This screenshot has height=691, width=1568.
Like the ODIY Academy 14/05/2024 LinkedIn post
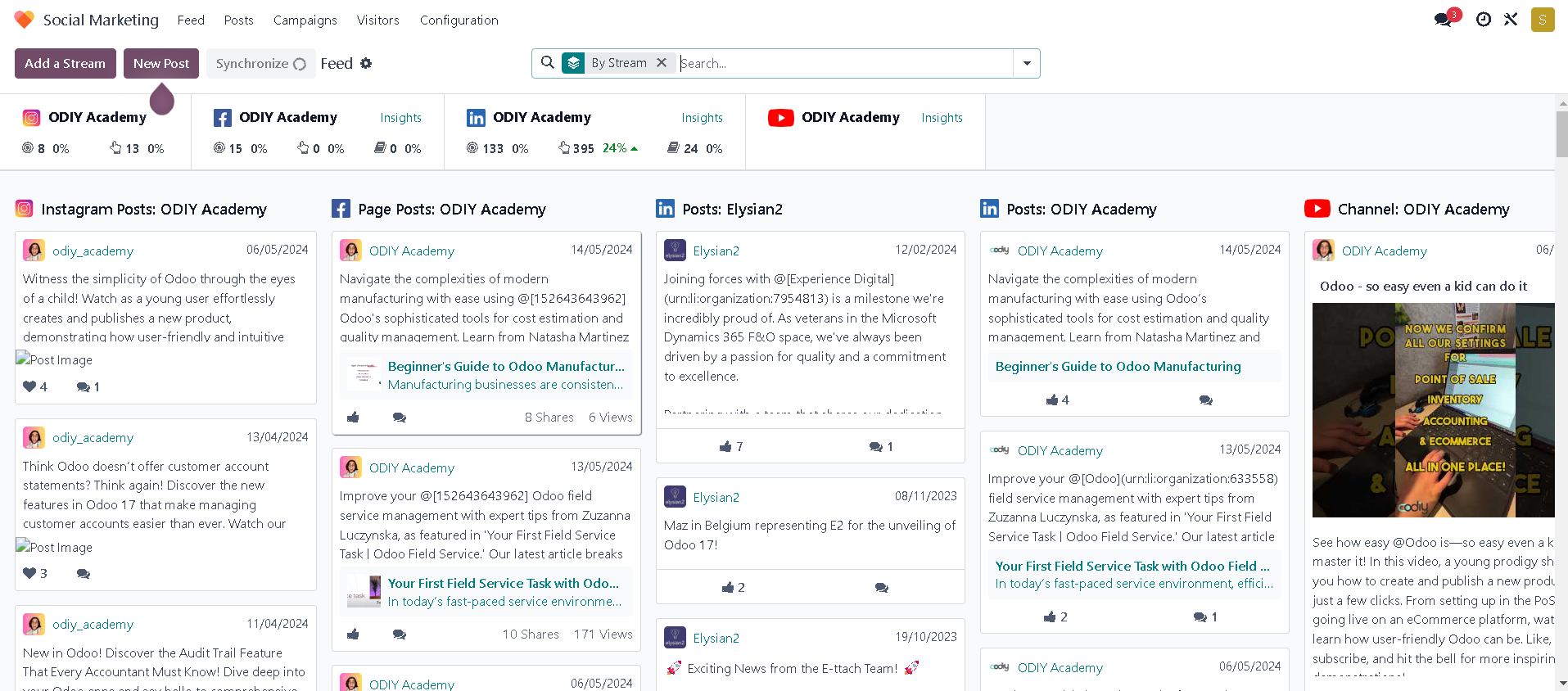(1052, 400)
